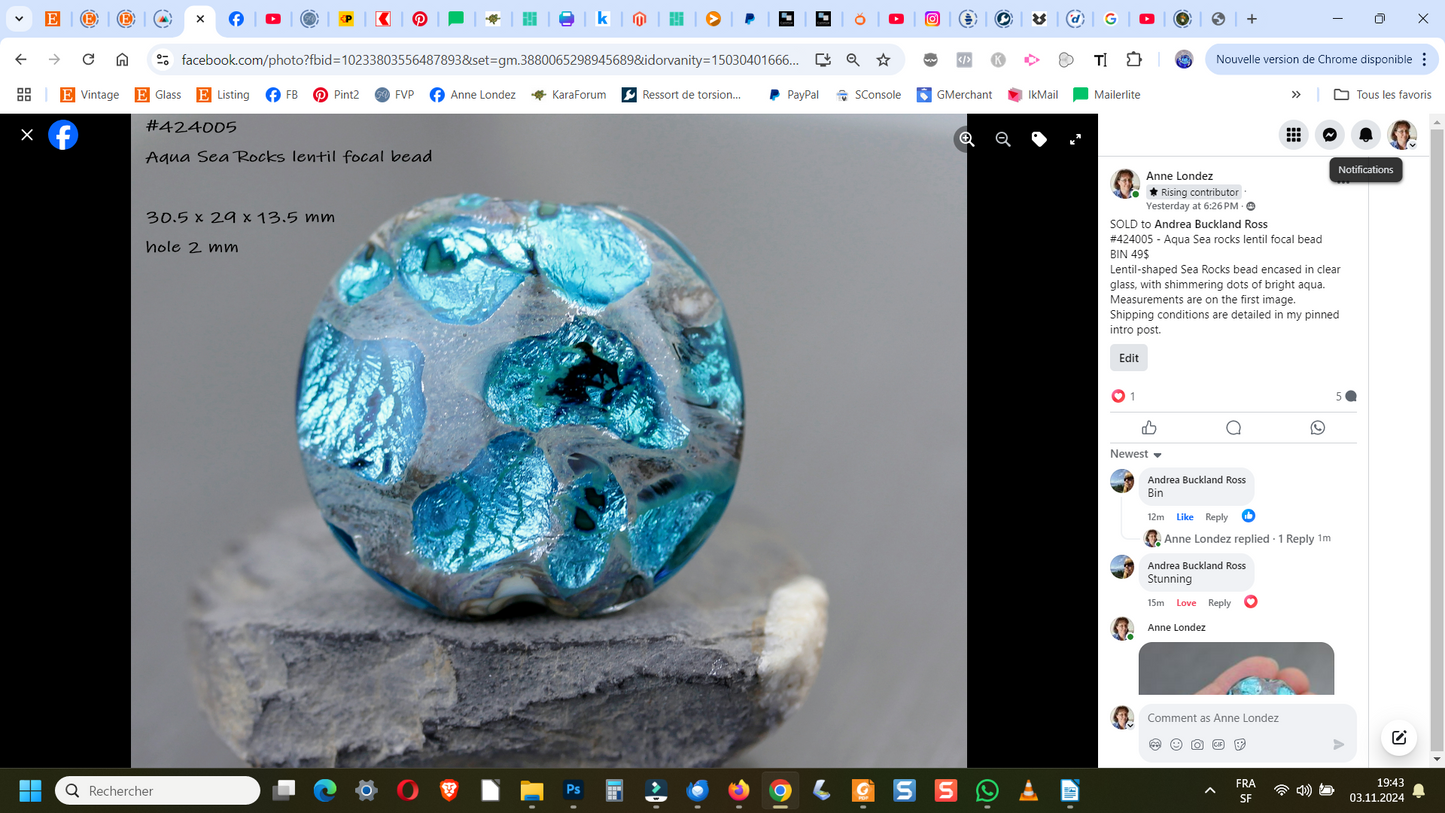Open Windows Start menu

30,791
